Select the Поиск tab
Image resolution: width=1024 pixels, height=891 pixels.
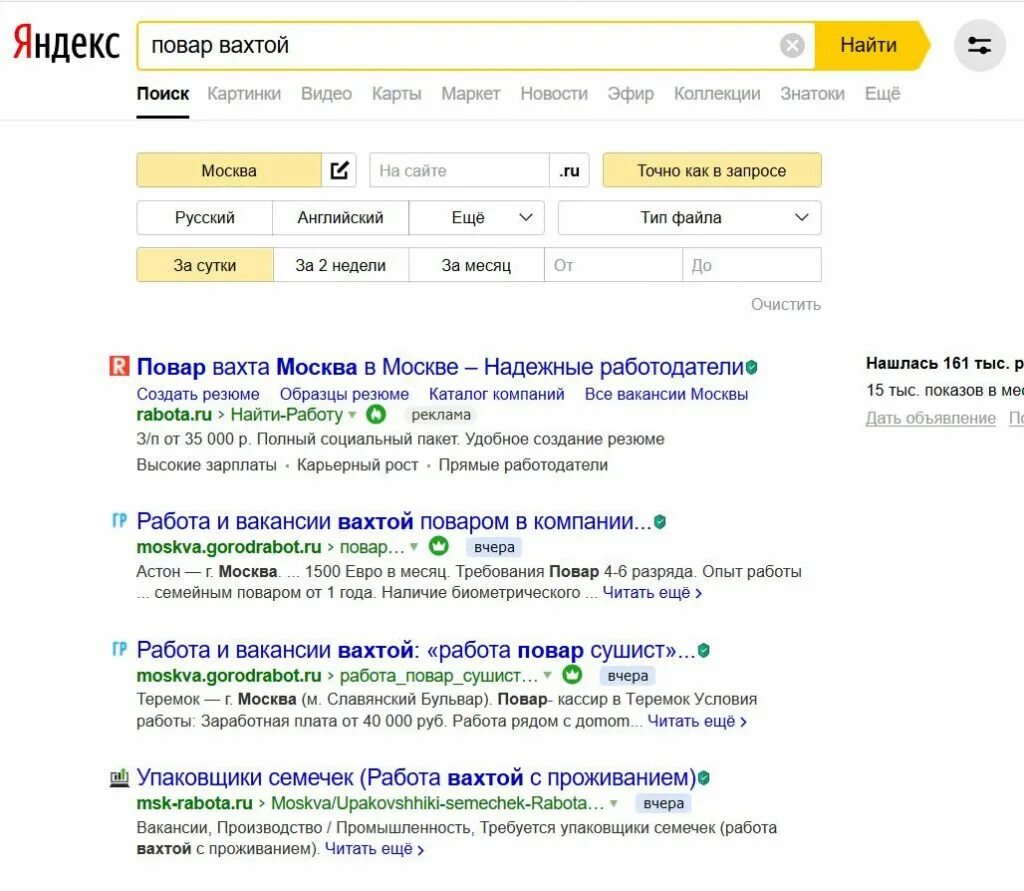tap(163, 93)
